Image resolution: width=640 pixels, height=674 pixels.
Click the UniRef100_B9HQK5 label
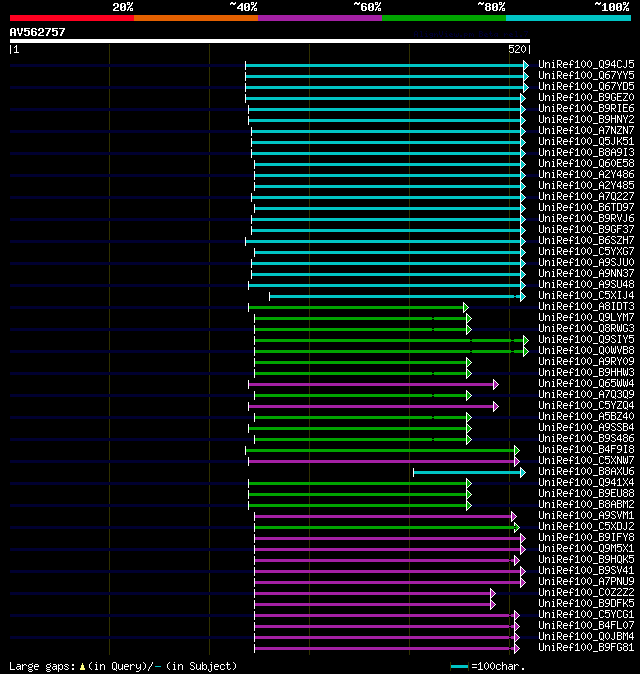(586, 560)
